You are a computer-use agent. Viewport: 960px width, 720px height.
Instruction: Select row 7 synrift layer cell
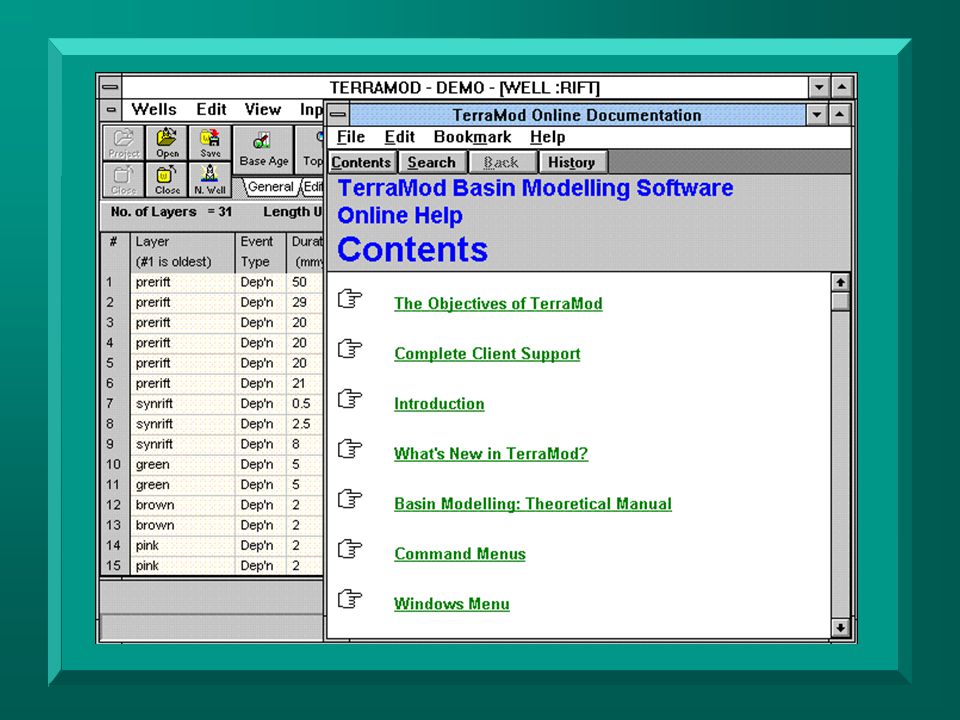182,404
